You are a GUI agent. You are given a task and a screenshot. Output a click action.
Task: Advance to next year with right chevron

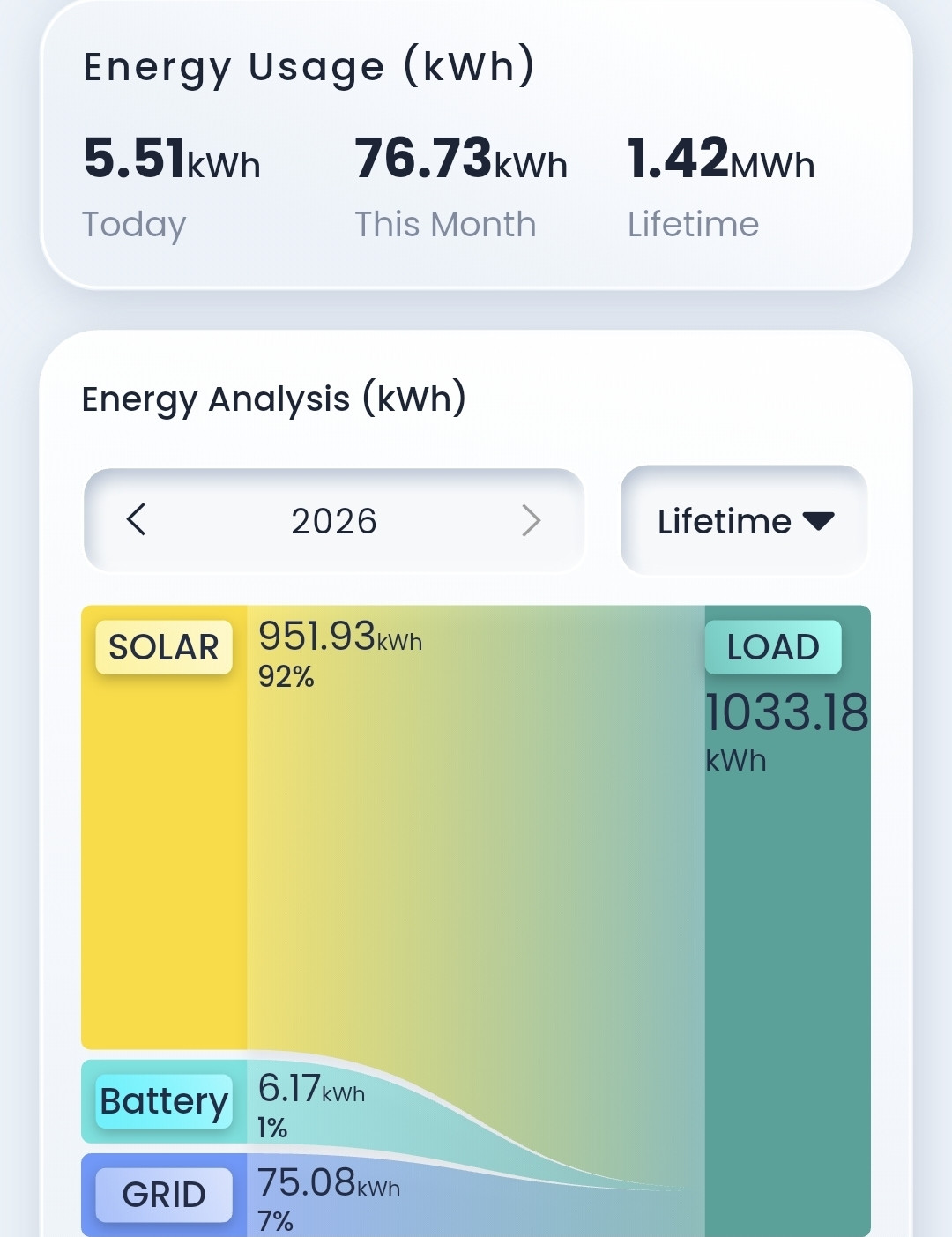tap(531, 520)
